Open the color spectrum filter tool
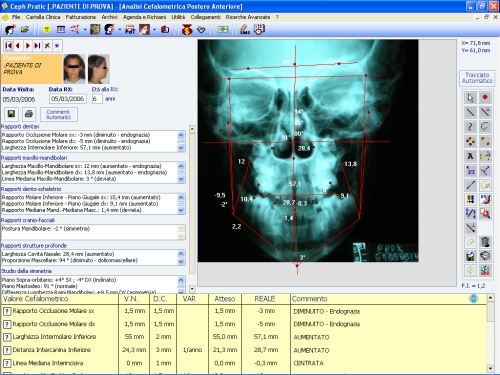Image resolution: width=500 pixels, height=375 pixels. tap(470, 199)
